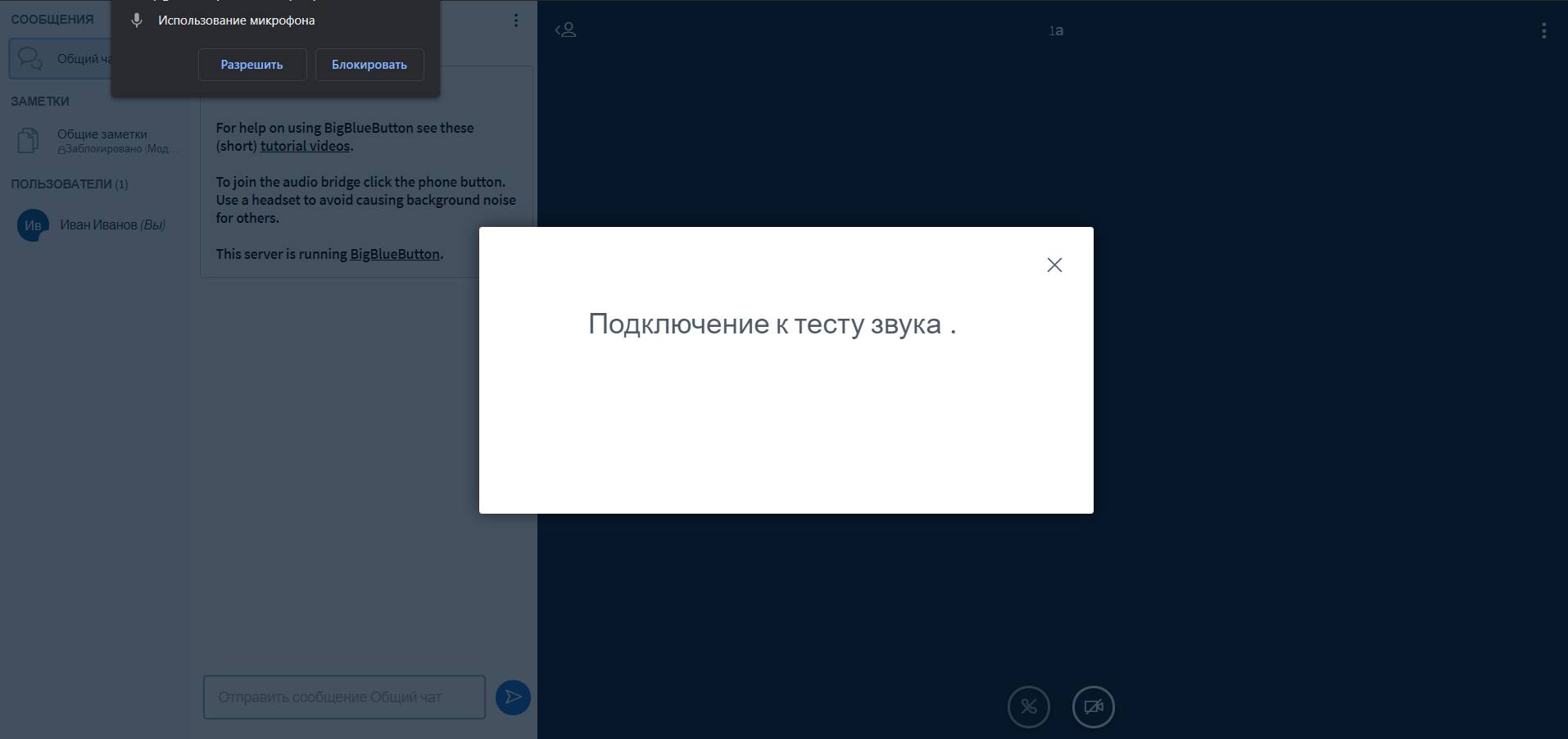Image resolution: width=1568 pixels, height=739 pixels.
Task: Click the Иван Иванов user avatar
Action: pos(33,225)
